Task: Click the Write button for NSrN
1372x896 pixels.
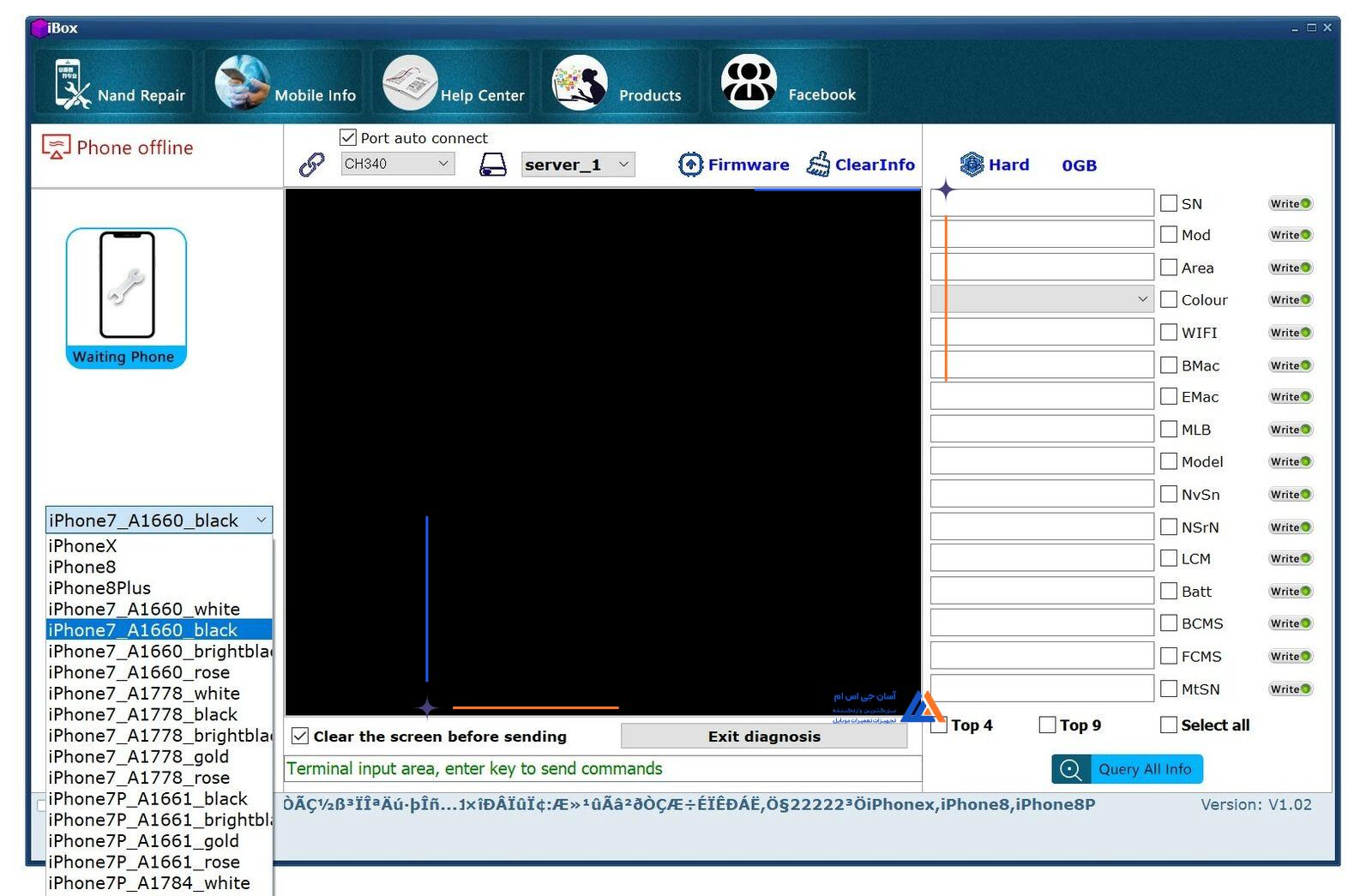Action: point(1291,527)
